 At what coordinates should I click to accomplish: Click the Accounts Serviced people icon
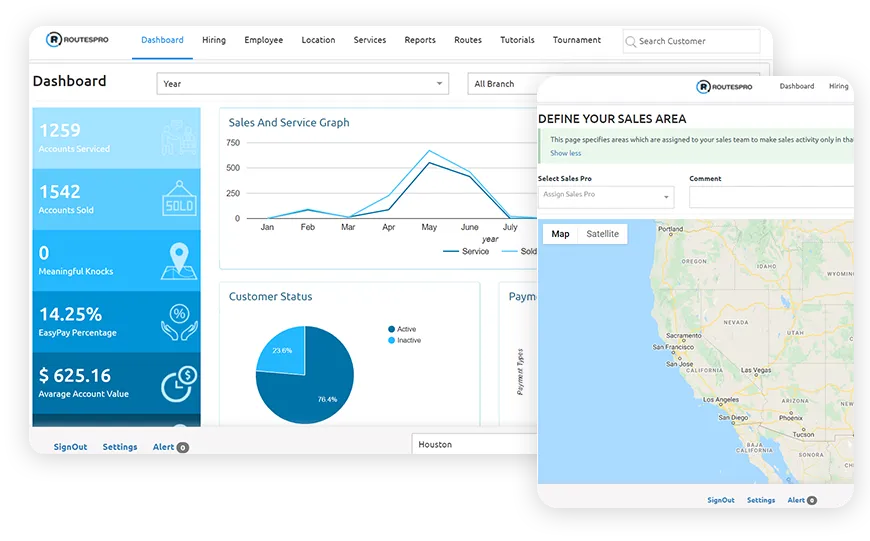pos(179,138)
